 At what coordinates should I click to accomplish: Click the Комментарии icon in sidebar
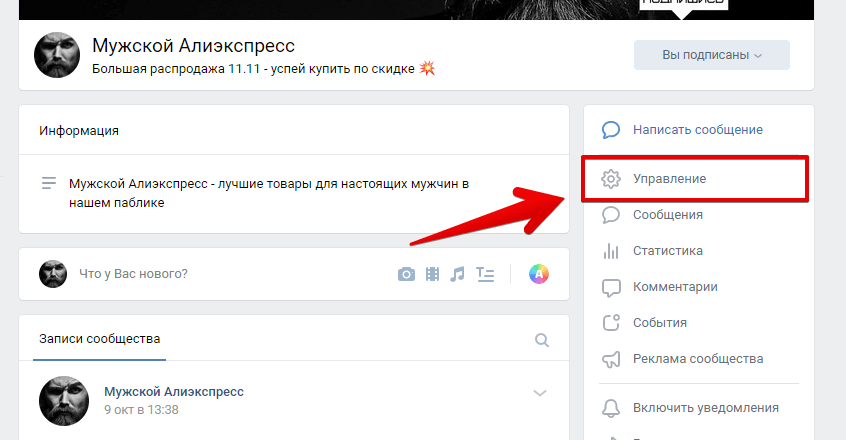point(611,287)
